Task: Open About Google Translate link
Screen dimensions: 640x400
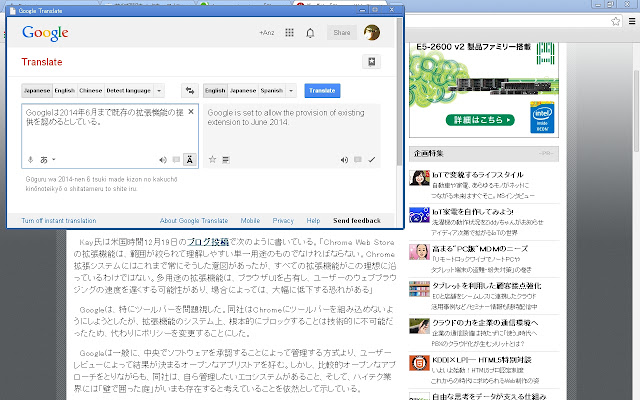Action: point(194,220)
